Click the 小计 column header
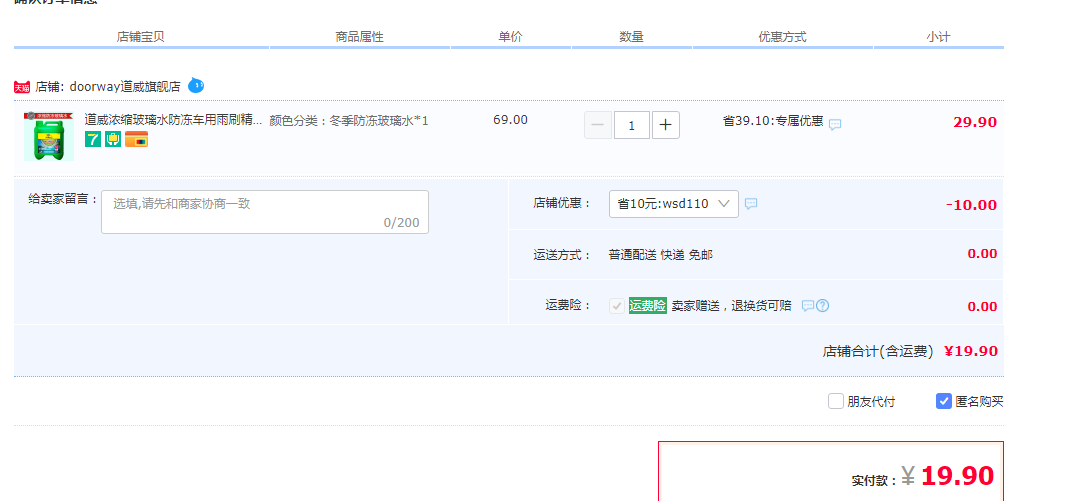This screenshot has width=1068, height=501. click(938, 37)
